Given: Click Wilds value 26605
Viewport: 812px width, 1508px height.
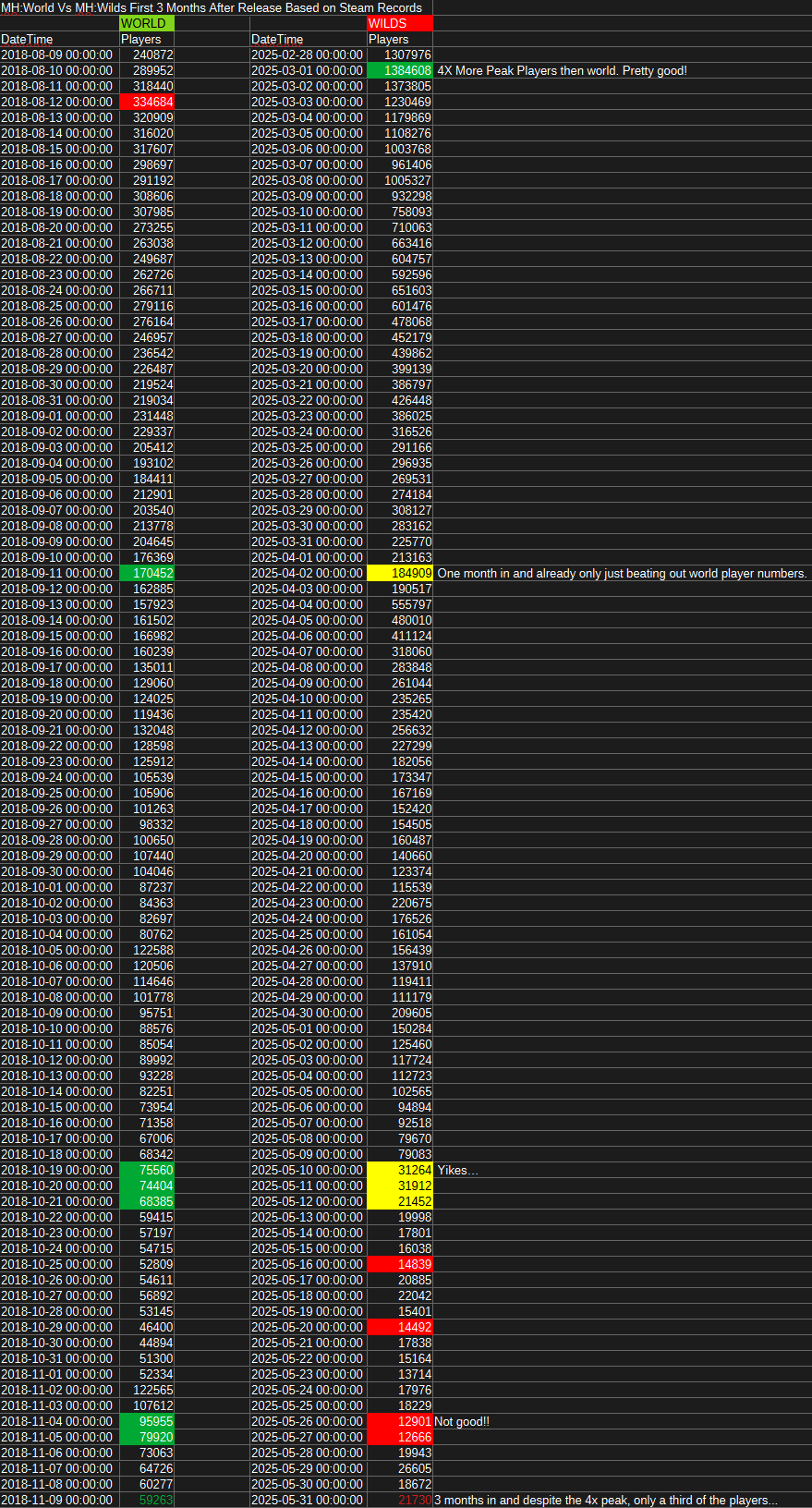Looking at the screenshot, I should pyautogui.click(x=400, y=1468).
